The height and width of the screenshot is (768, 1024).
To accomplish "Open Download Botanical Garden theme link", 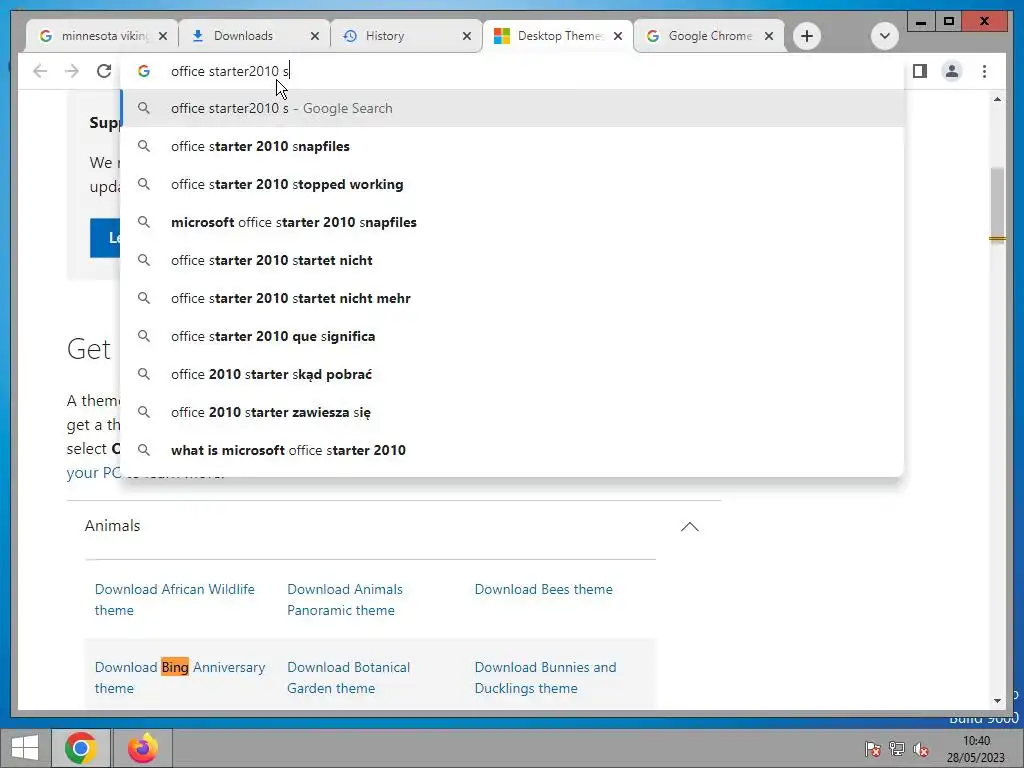I will [348, 677].
